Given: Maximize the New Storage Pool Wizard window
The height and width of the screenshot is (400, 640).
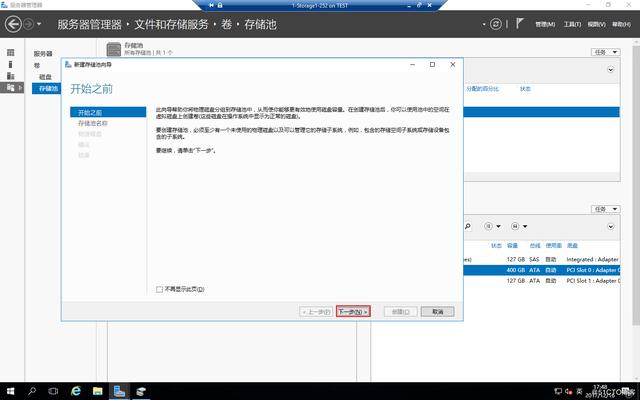Looking at the screenshot, I should coord(433,64).
